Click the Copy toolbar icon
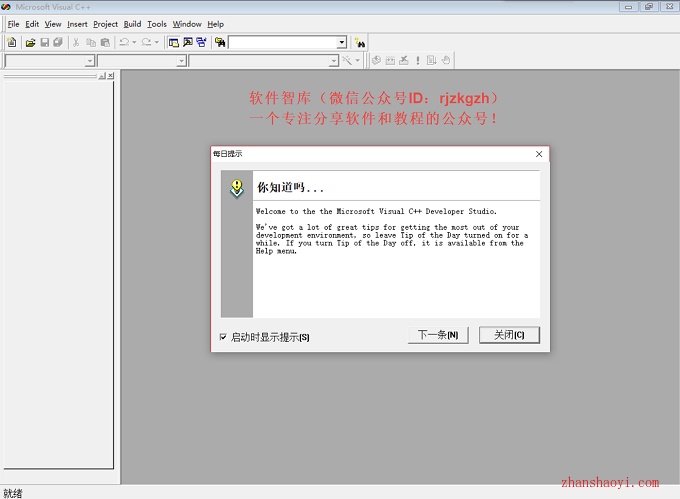 (x=91, y=42)
